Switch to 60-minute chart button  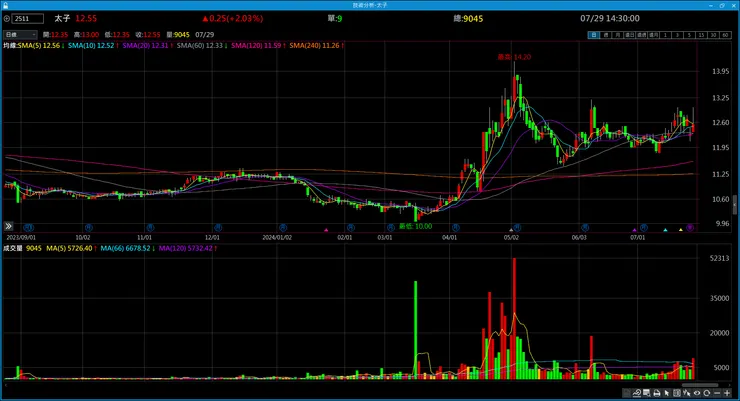coord(725,35)
